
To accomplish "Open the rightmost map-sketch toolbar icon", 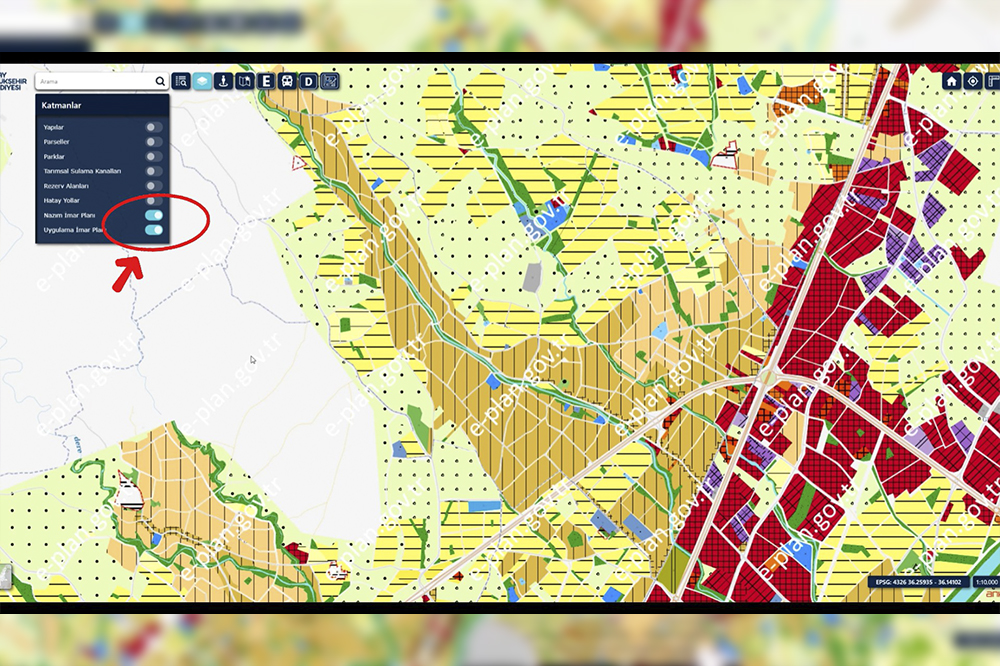I will [x=330, y=82].
